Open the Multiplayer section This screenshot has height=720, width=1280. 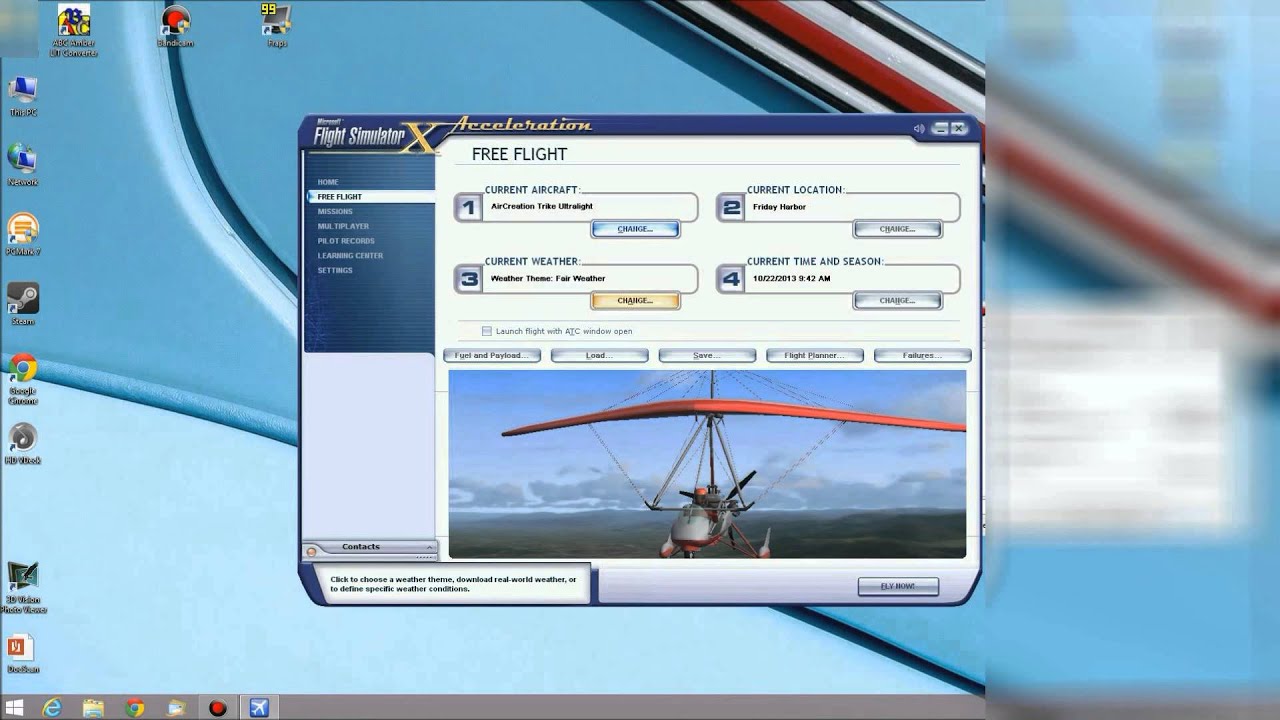click(x=343, y=226)
